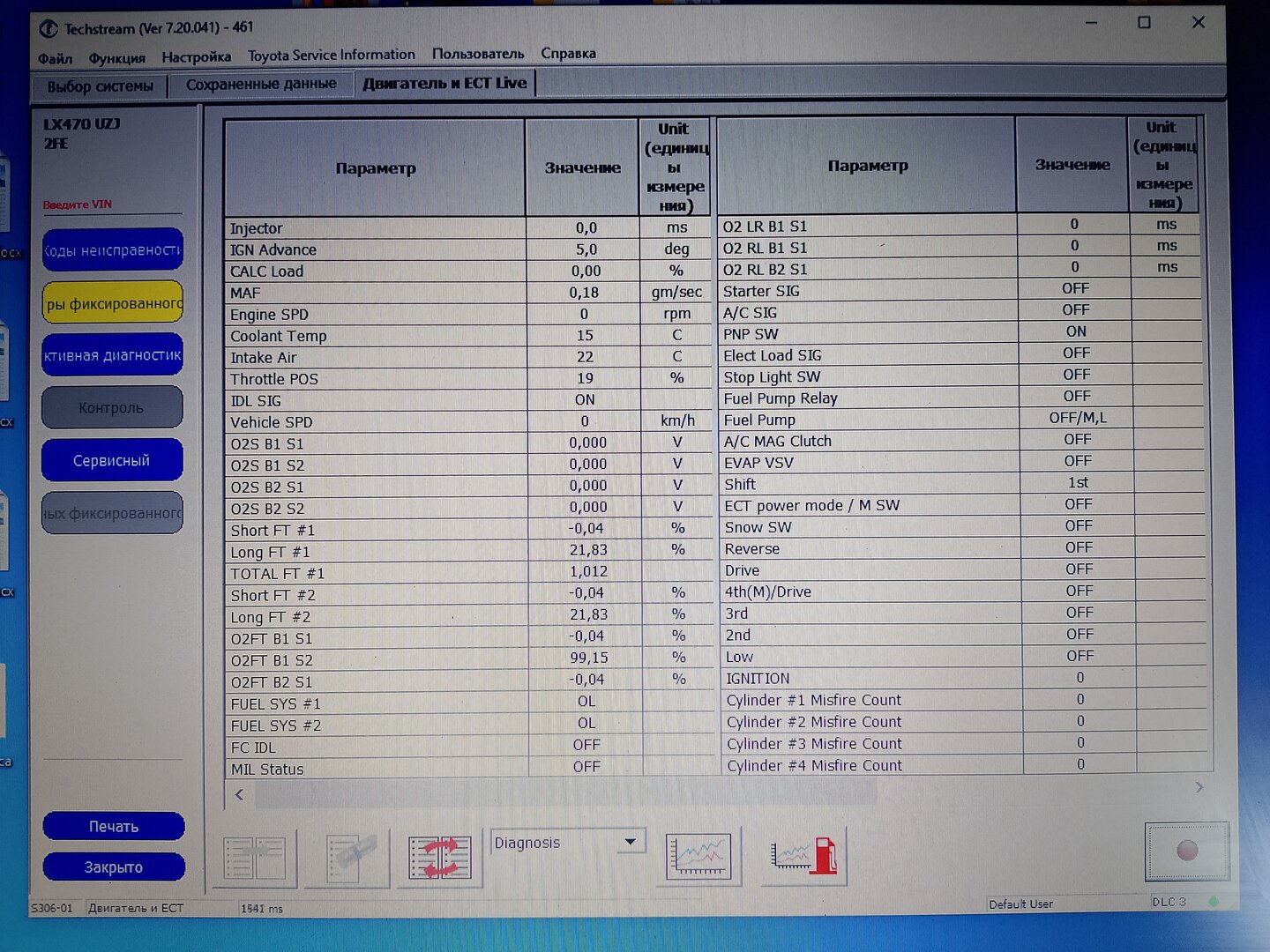
Task: Open the Пользователь menu
Action: click(x=478, y=54)
